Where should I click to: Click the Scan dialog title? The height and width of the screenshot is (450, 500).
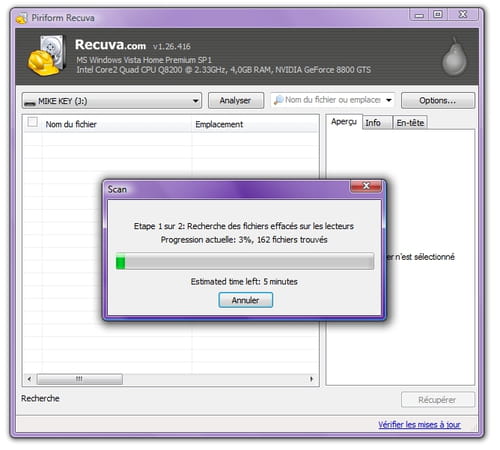click(117, 189)
